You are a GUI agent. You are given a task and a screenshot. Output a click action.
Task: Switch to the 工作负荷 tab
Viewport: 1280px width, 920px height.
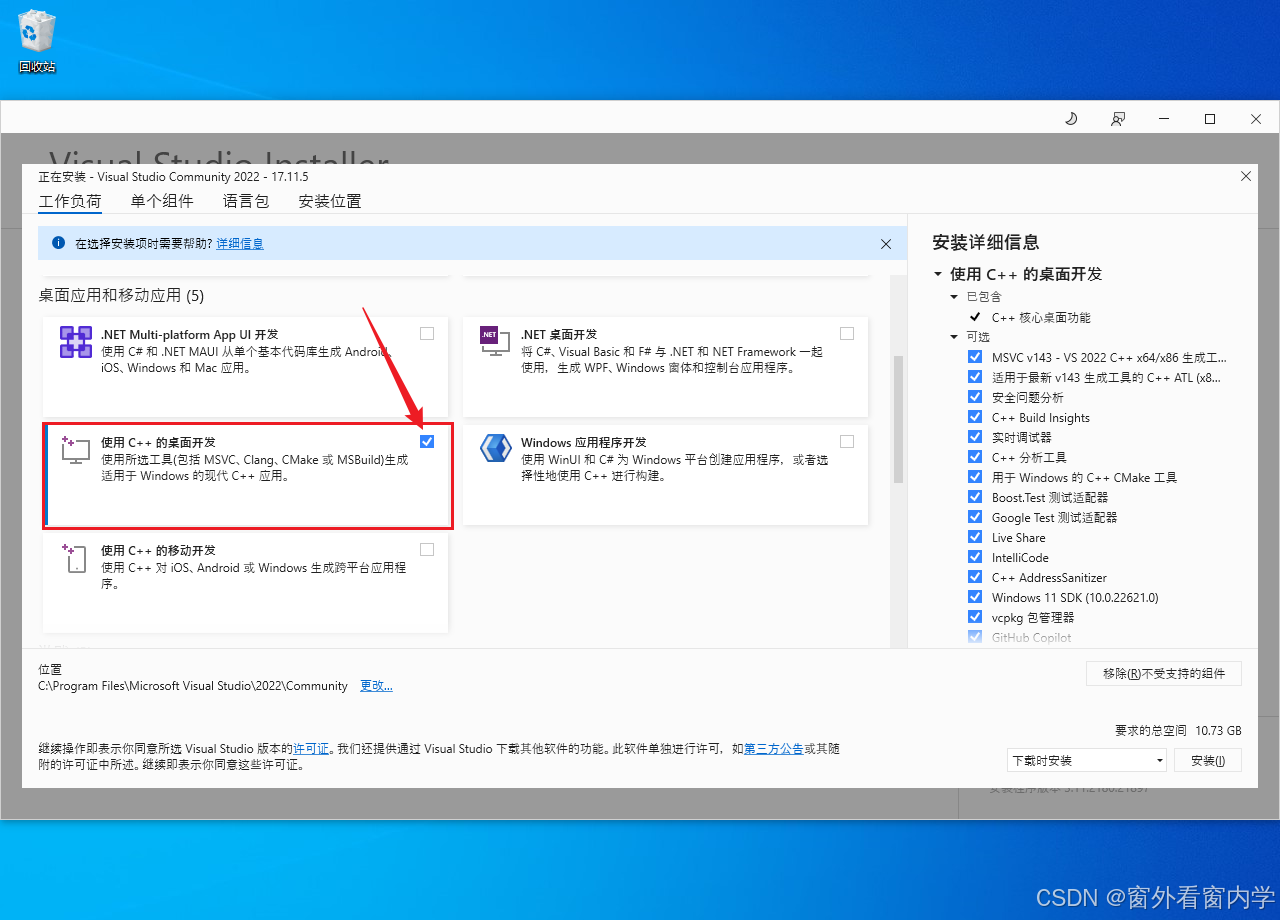click(x=70, y=201)
